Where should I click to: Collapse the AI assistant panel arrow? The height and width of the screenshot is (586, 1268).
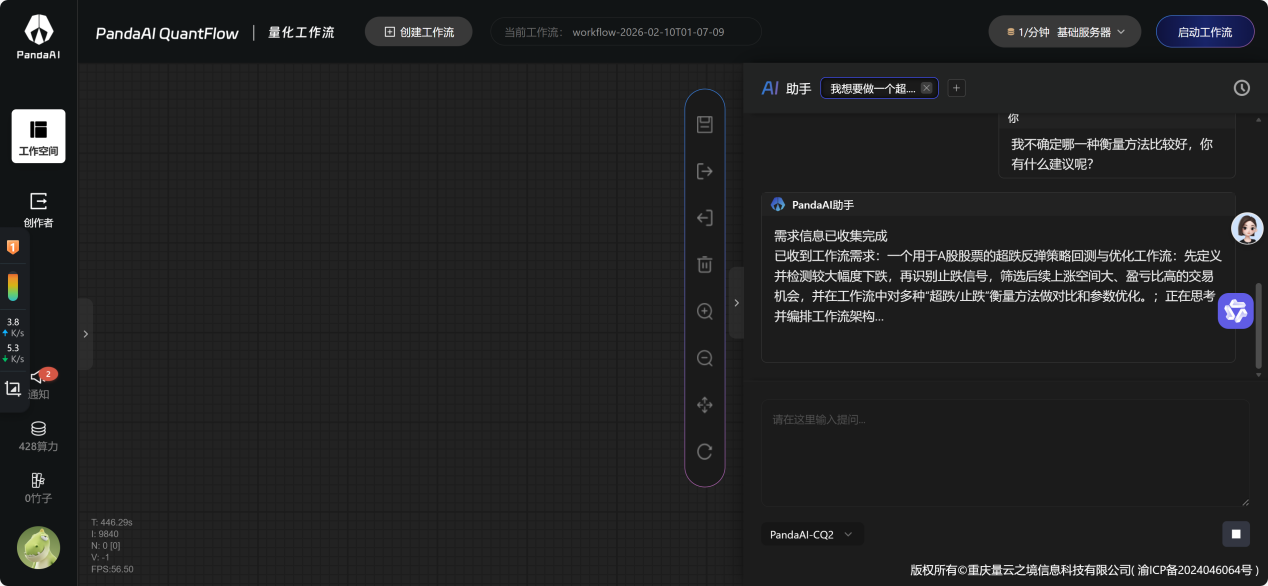[736, 302]
